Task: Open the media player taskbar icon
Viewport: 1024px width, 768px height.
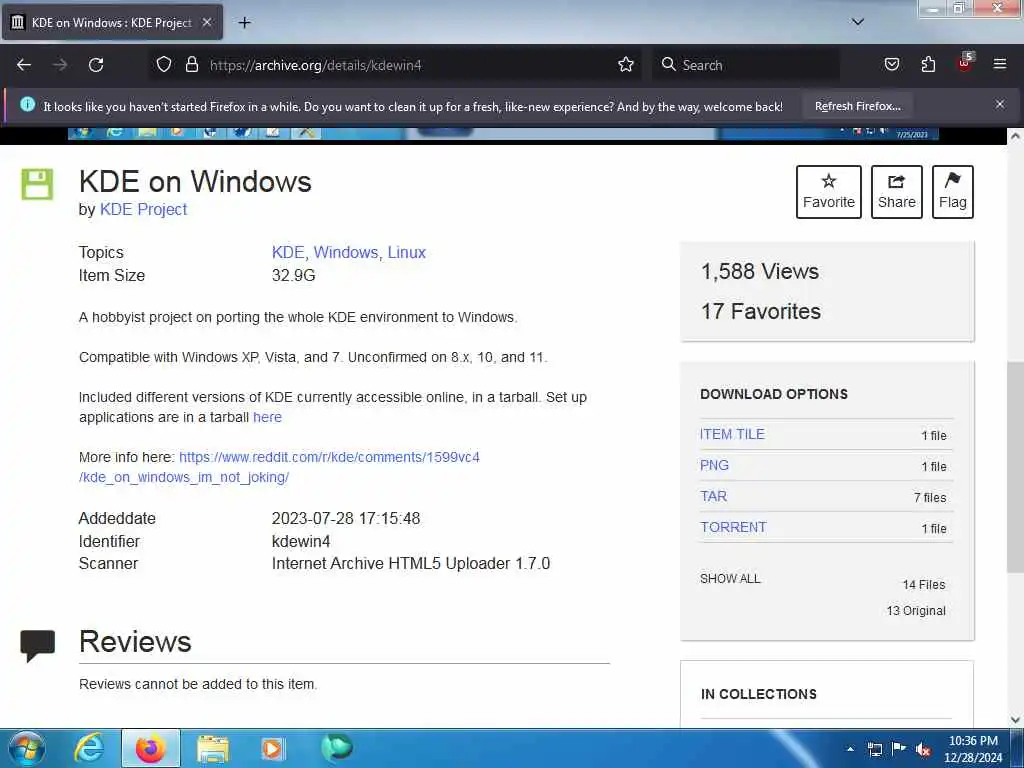Action: pyautogui.click(x=272, y=748)
